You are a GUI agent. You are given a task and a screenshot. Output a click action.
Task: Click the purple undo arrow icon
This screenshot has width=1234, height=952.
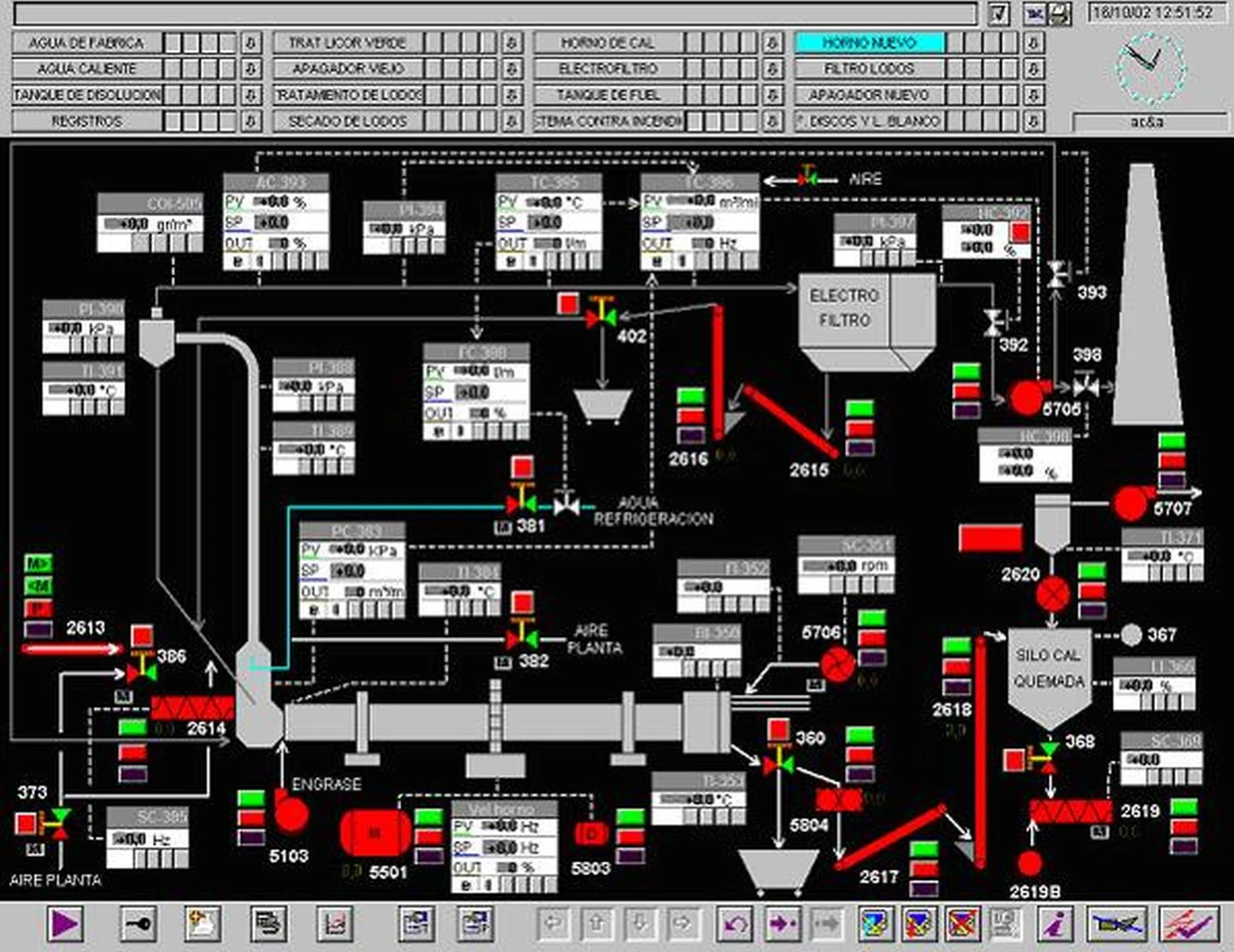(734, 924)
